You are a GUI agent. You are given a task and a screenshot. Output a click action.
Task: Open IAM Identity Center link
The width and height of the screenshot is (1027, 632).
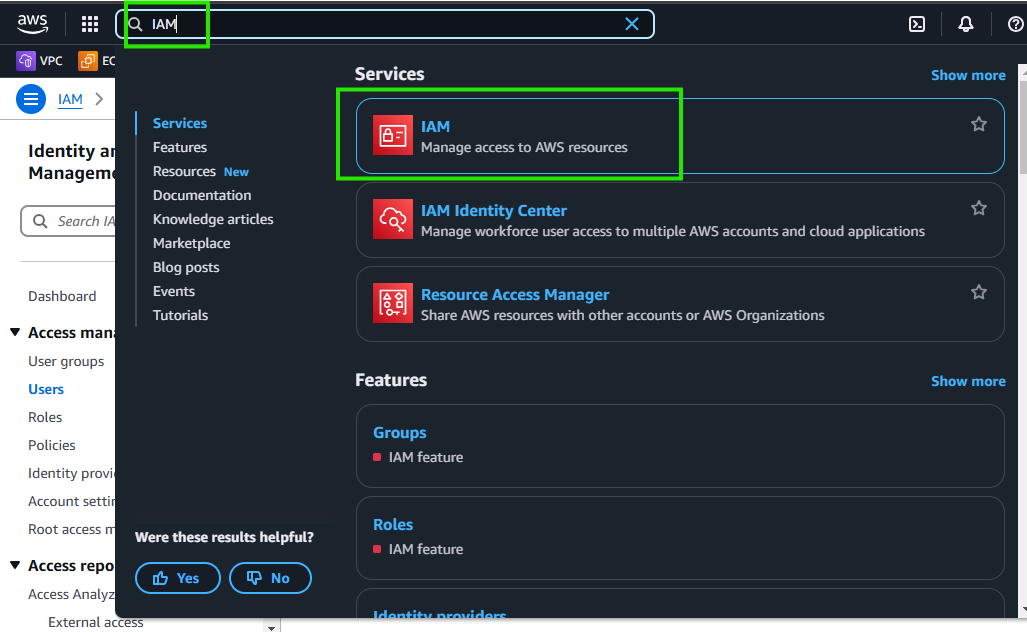[493, 210]
